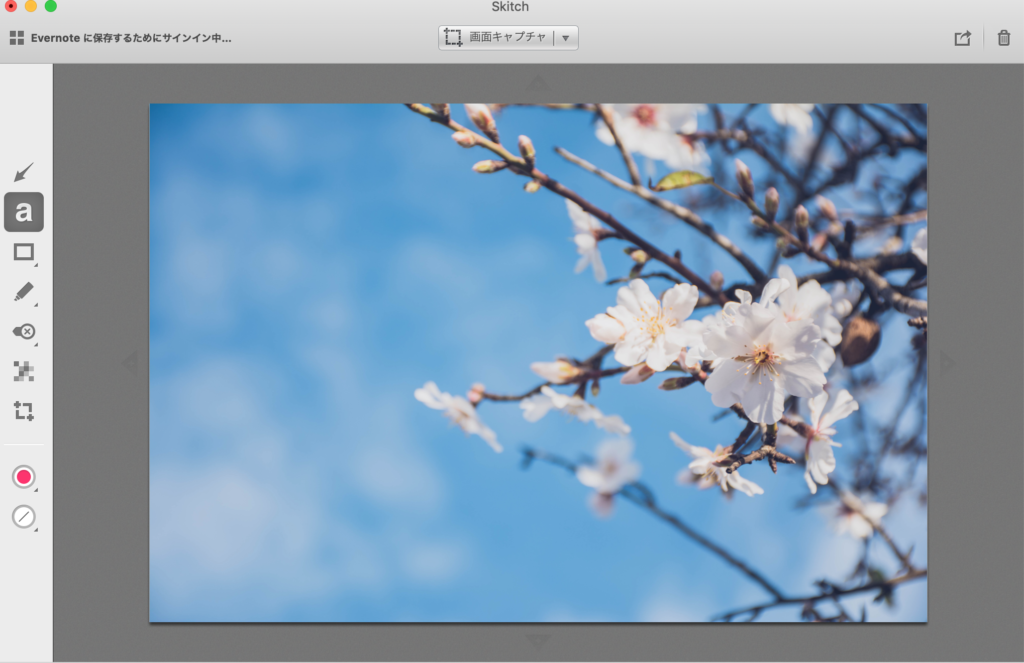Open the line thickness tool
Image resolution: width=1024 pixels, height=663 pixels.
pyautogui.click(x=24, y=517)
